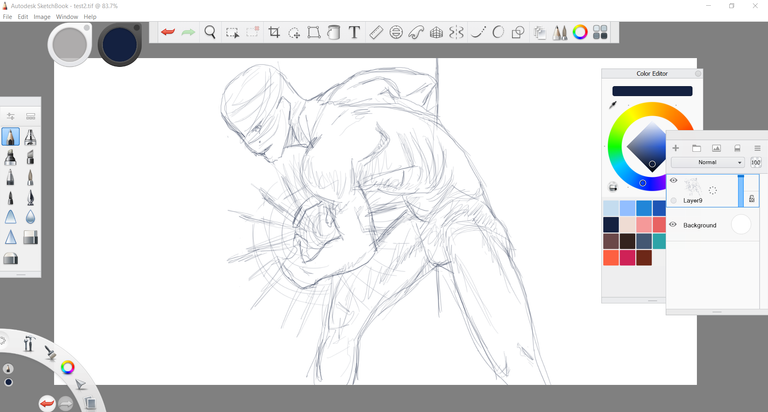Screen dimensions: 768x412
Task: Click the Undo arrow in top toolbar
Action: tap(168, 32)
